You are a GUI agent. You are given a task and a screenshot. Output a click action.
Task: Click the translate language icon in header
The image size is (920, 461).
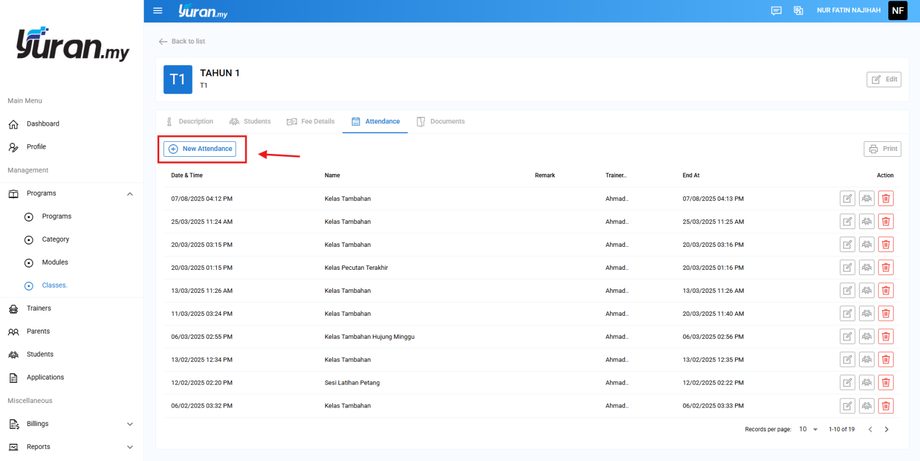click(798, 11)
